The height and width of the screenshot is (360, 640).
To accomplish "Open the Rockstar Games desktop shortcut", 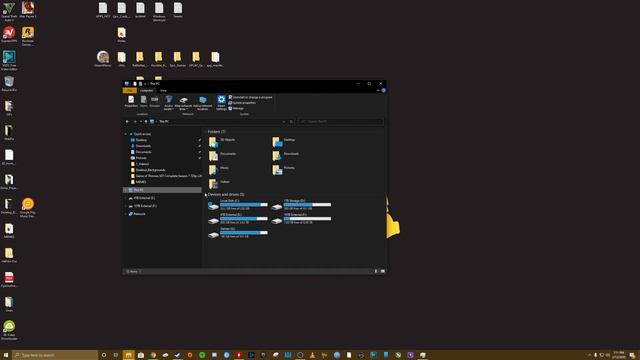I will [x=28, y=36].
